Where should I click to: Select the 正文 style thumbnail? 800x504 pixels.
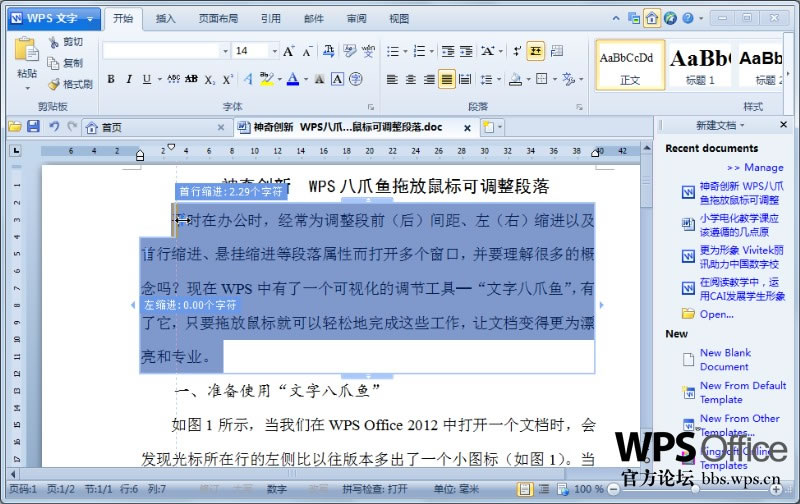click(630, 65)
